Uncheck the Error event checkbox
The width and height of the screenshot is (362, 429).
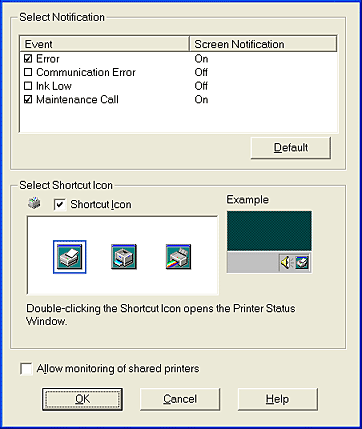[28, 59]
